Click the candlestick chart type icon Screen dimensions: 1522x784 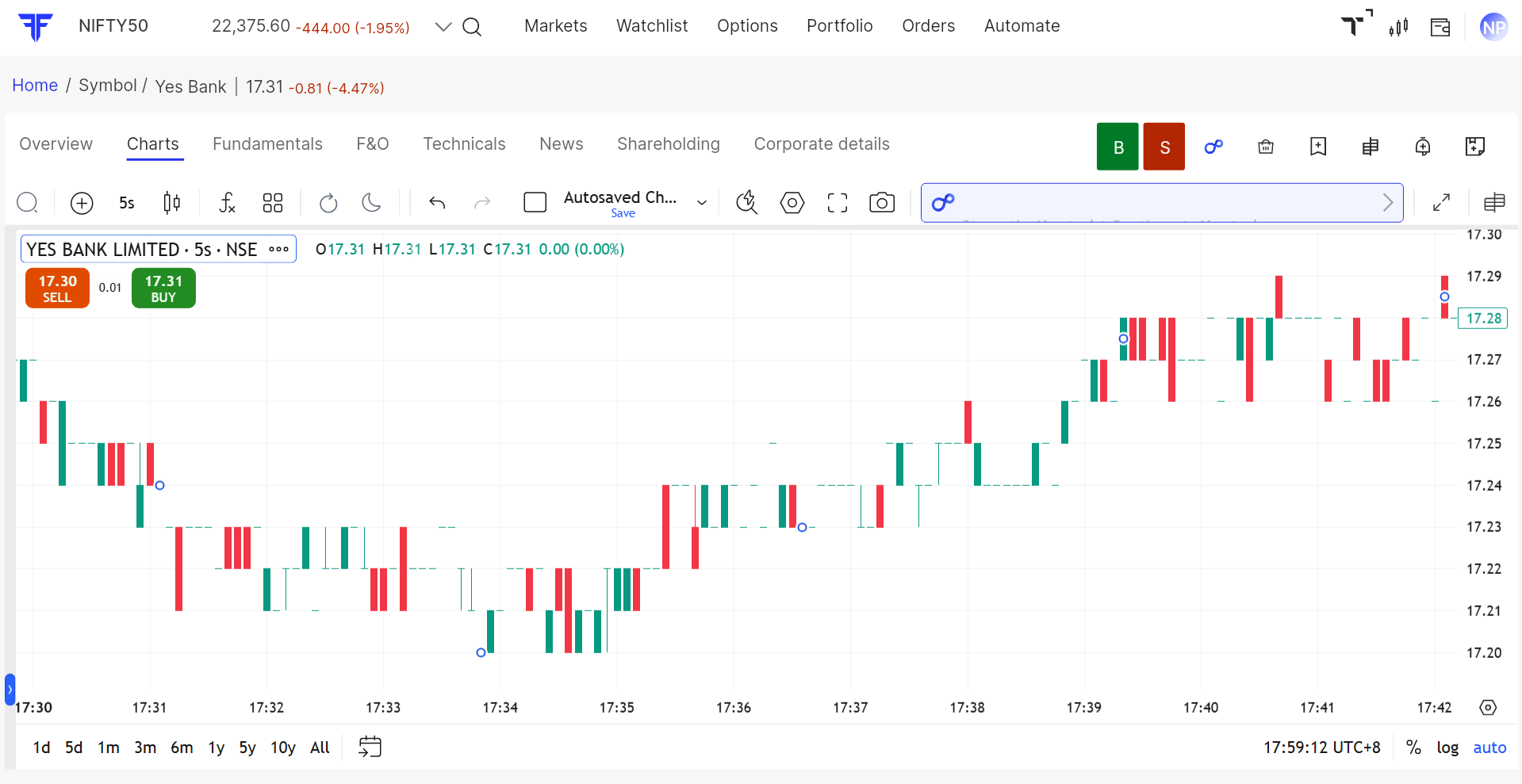point(171,203)
